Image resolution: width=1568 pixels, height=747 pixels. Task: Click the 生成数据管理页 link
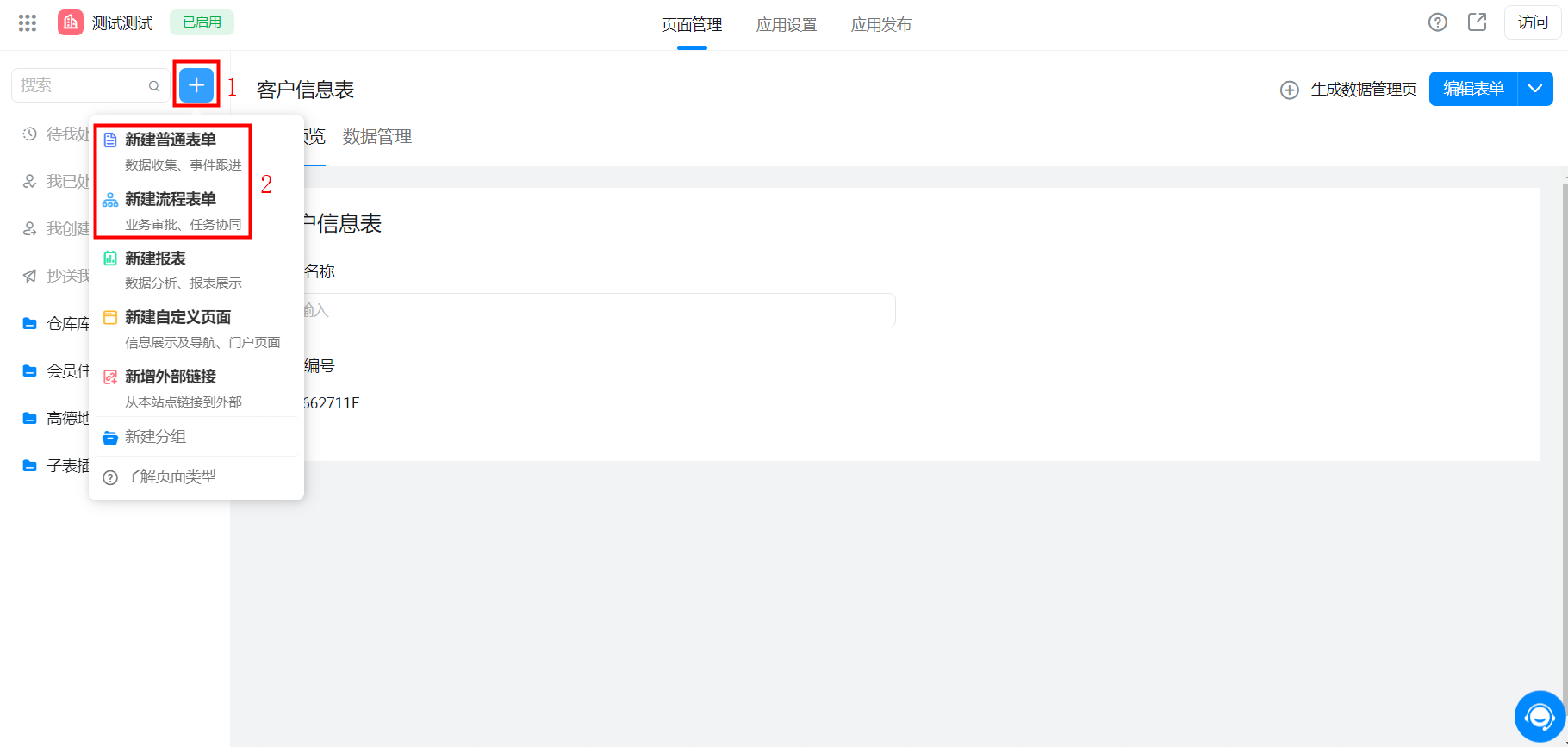(x=1364, y=90)
